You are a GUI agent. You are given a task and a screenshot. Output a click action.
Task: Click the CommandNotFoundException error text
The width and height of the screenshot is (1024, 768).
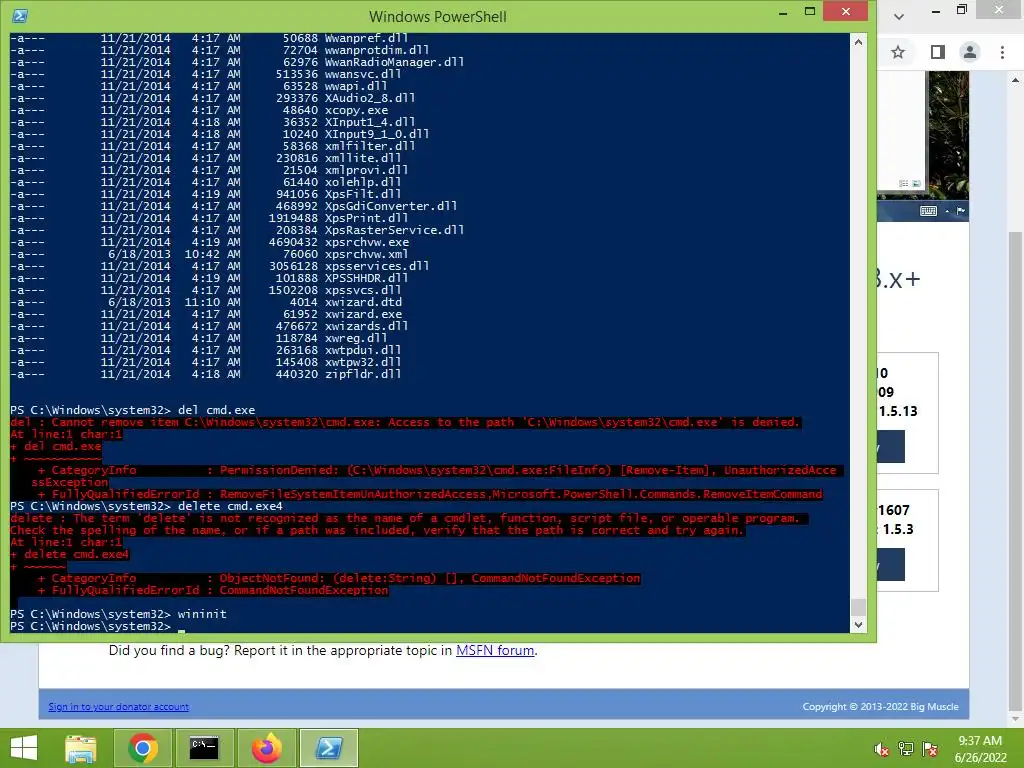pos(304,590)
